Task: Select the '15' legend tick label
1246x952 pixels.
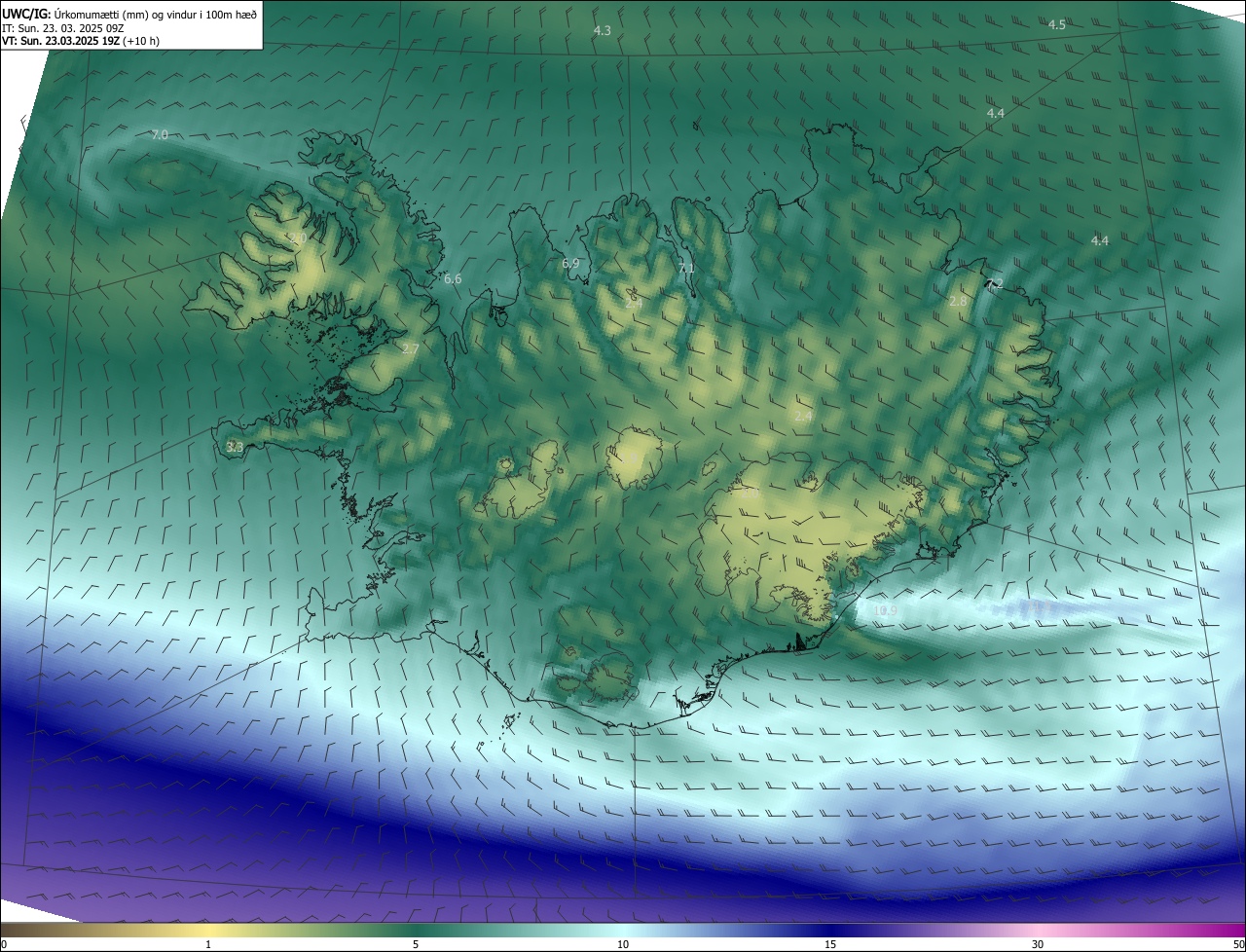Action: click(830, 944)
